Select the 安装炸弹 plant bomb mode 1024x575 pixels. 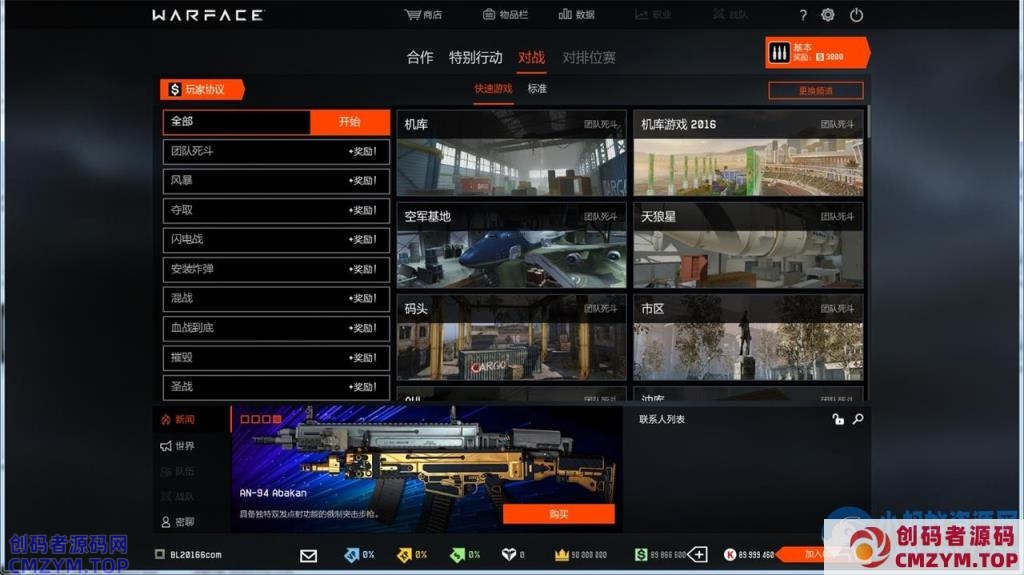tap(276, 269)
